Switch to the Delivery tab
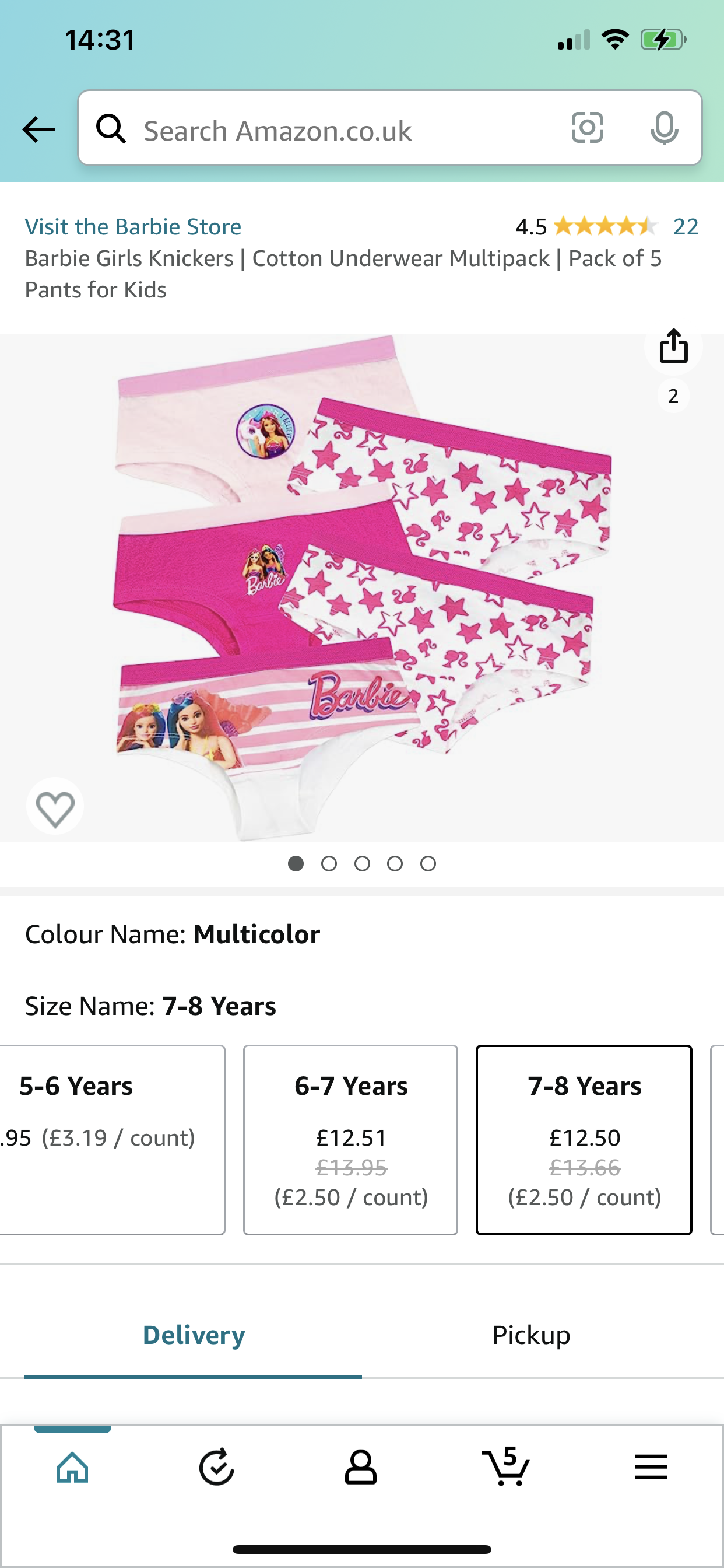Image resolution: width=724 pixels, height=1568 pixels. (x=194, y=1334)
